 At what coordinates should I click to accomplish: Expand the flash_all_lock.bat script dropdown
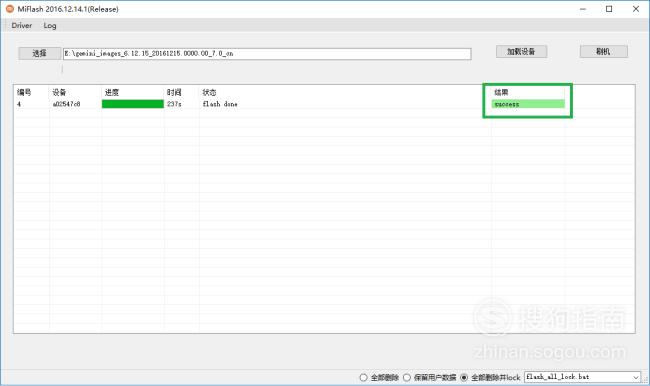(635, 377)
